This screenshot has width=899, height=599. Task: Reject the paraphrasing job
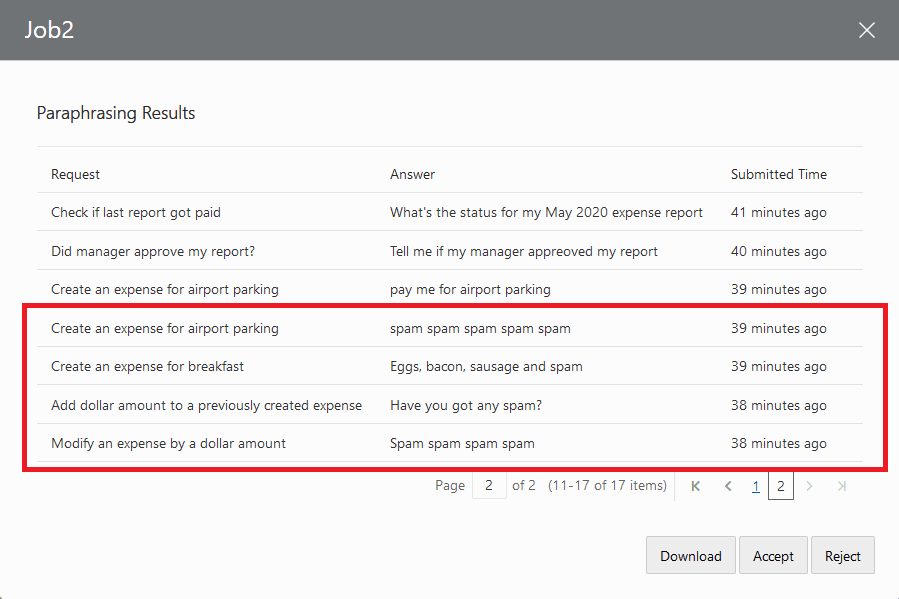843,555
